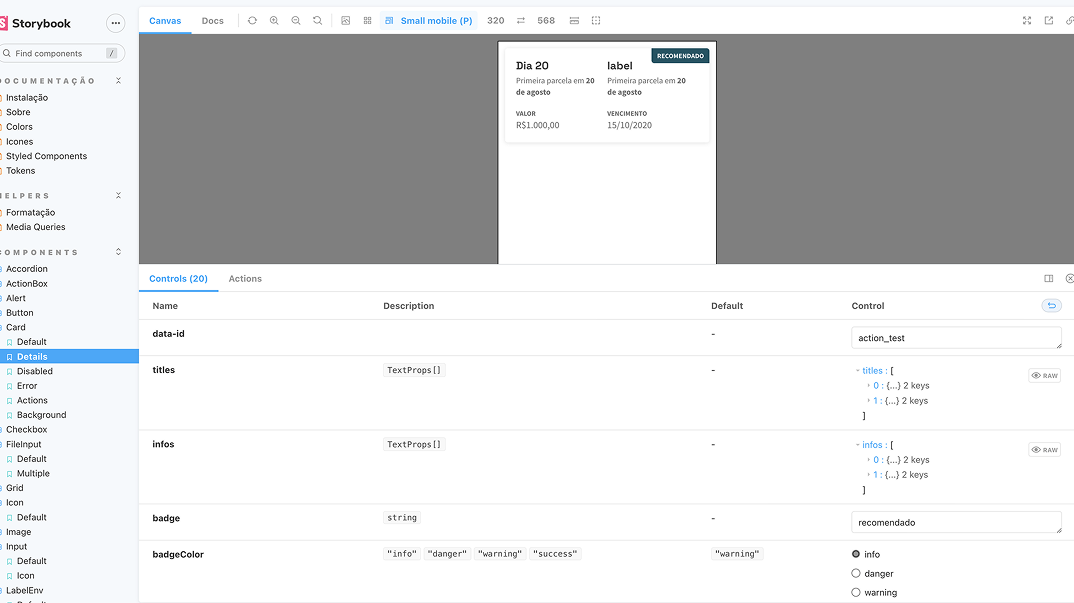Image resolution: width=1074 pixels, height=603 pixels.
Task: Switch to the Docs tab
Action: [212, 21]
